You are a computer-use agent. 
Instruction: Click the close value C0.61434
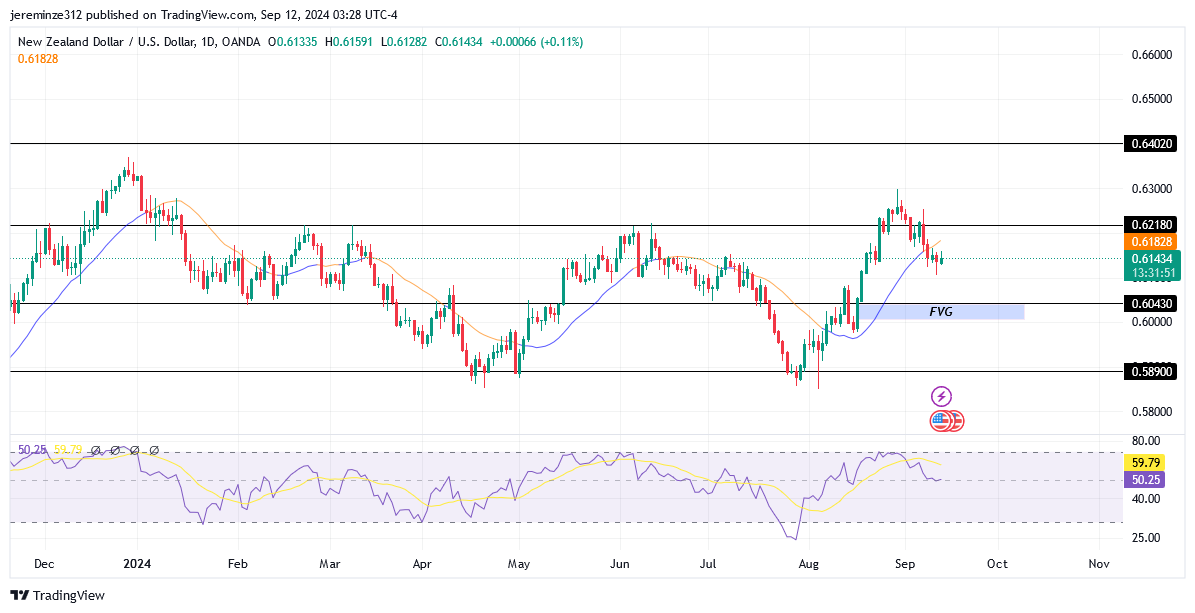tap(459, 42)
